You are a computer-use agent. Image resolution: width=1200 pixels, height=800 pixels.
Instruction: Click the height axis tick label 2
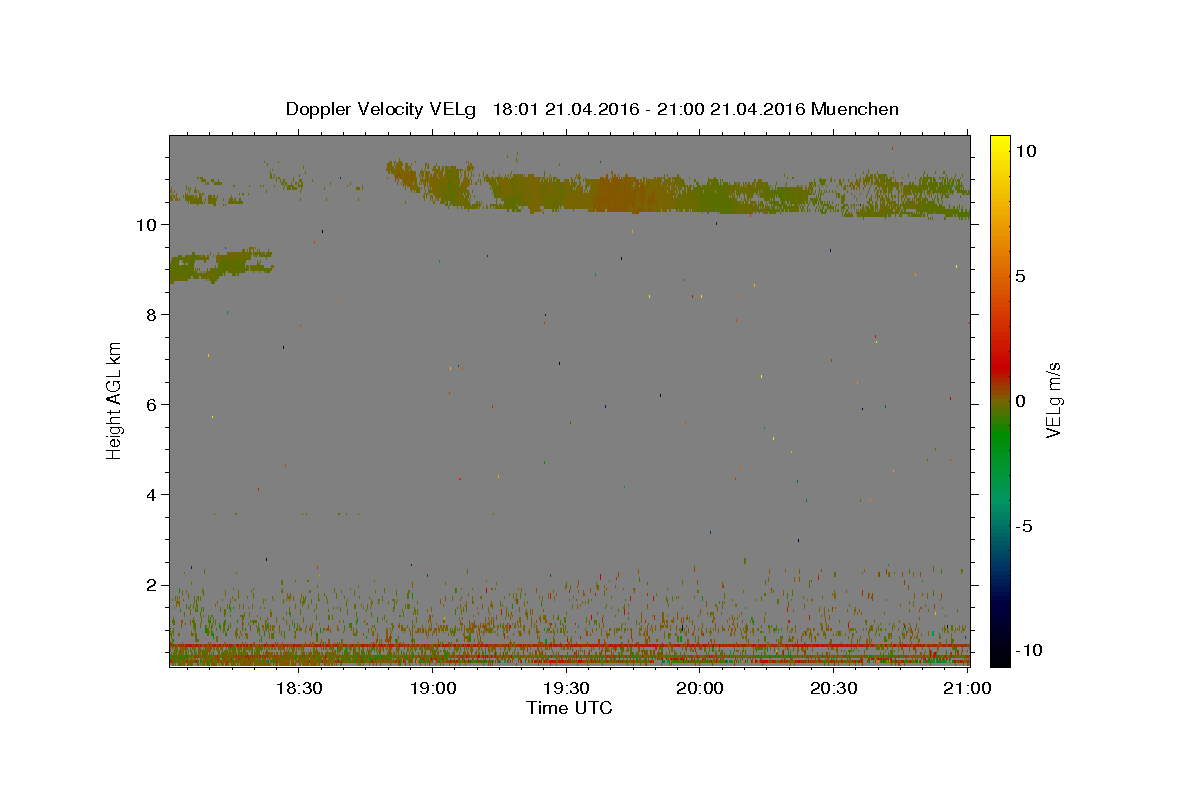click(x=151, y=585)
